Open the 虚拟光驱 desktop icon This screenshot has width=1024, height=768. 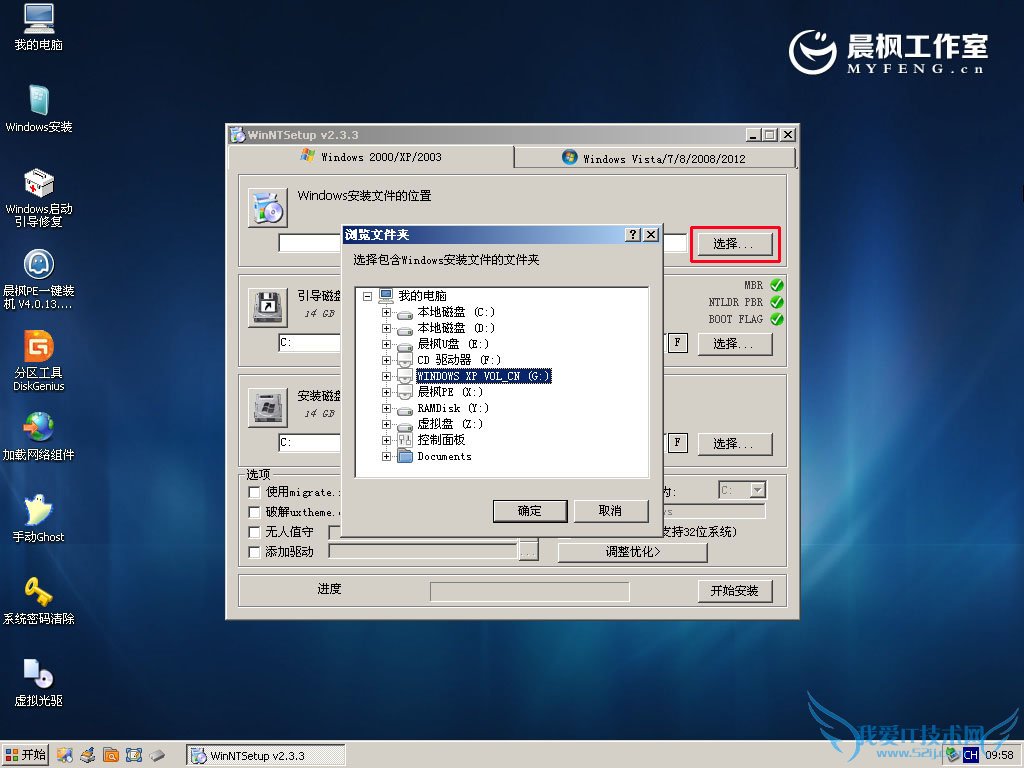39,675
